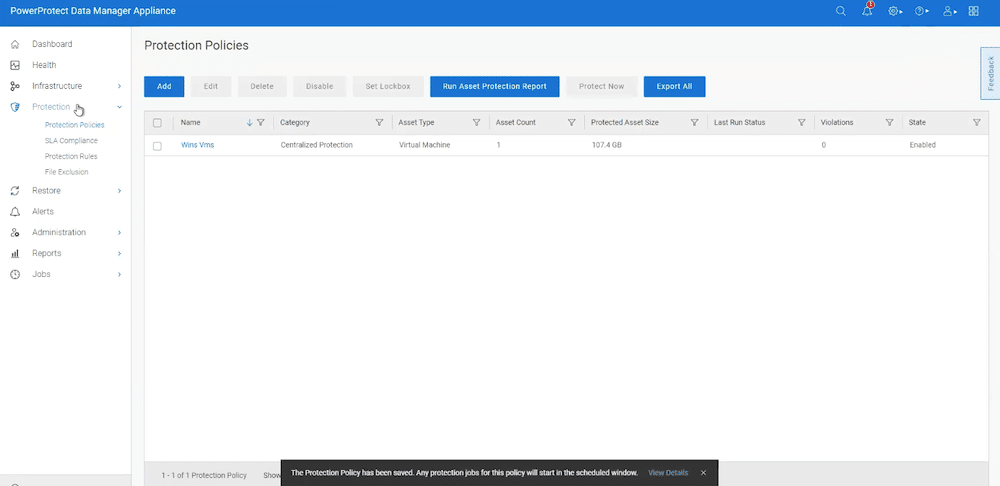Click the Set Lockbox button

(388, 87)
